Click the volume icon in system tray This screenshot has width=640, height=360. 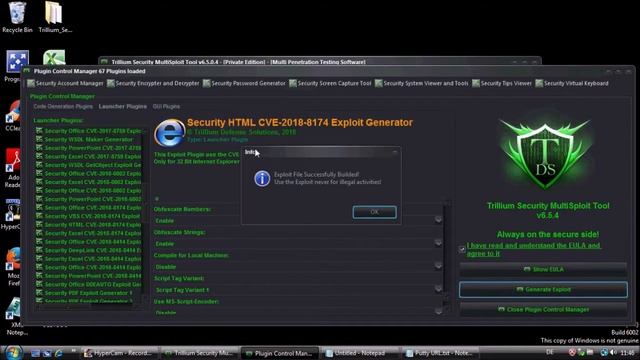(613, 352)
